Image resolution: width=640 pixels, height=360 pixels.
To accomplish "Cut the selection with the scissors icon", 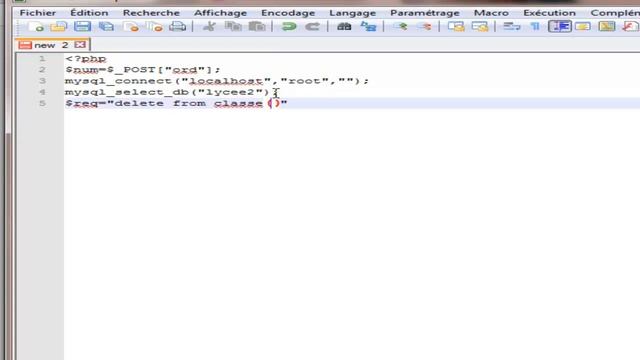I will pyautogui.click(x=209, y=27).
